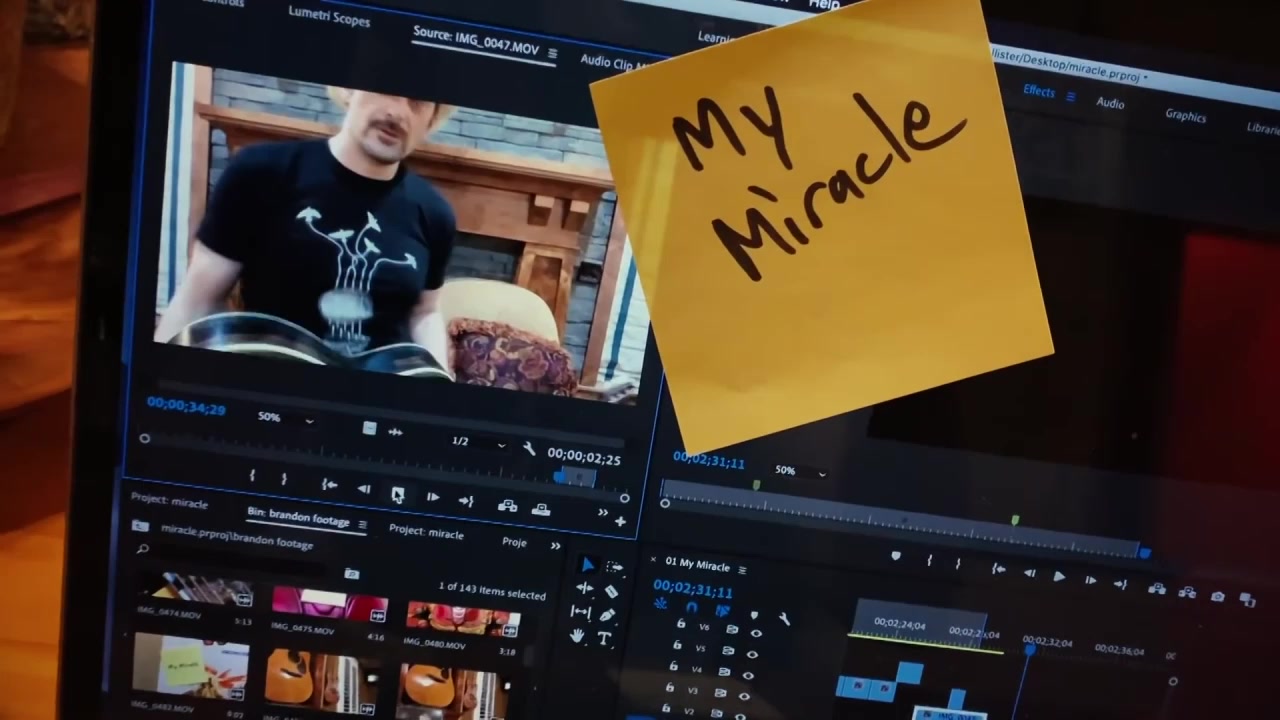Select the Razor tool
Image resolution: width=1280 pixels, height=720 pixels.
point(611,591)
